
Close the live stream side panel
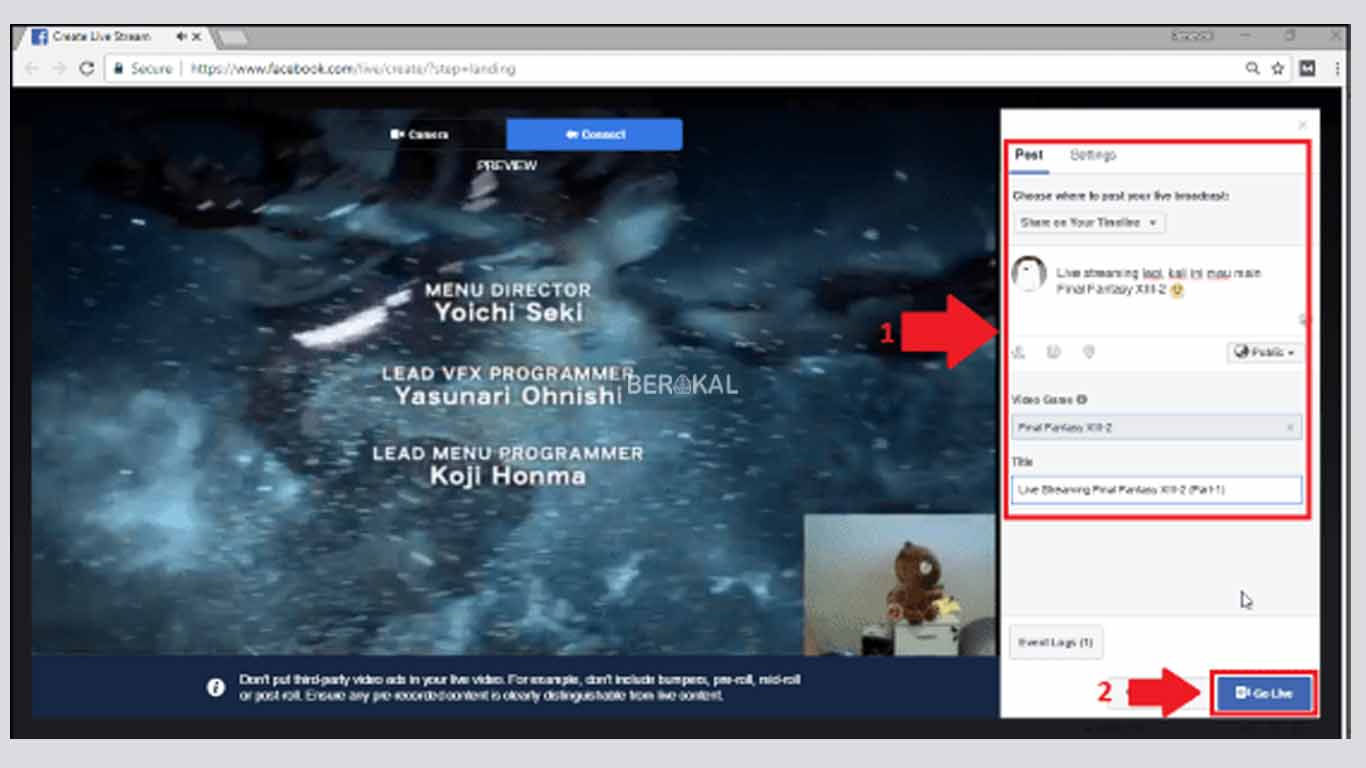tap(1302, 125)
